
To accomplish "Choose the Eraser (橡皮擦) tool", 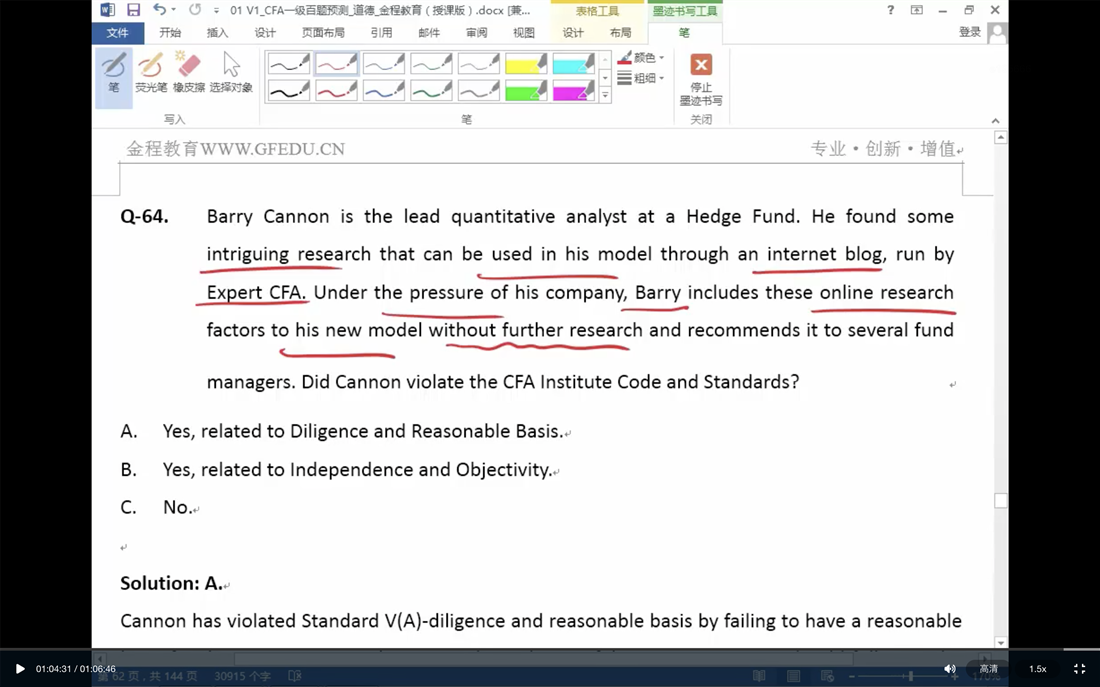I will click(189, 73).
